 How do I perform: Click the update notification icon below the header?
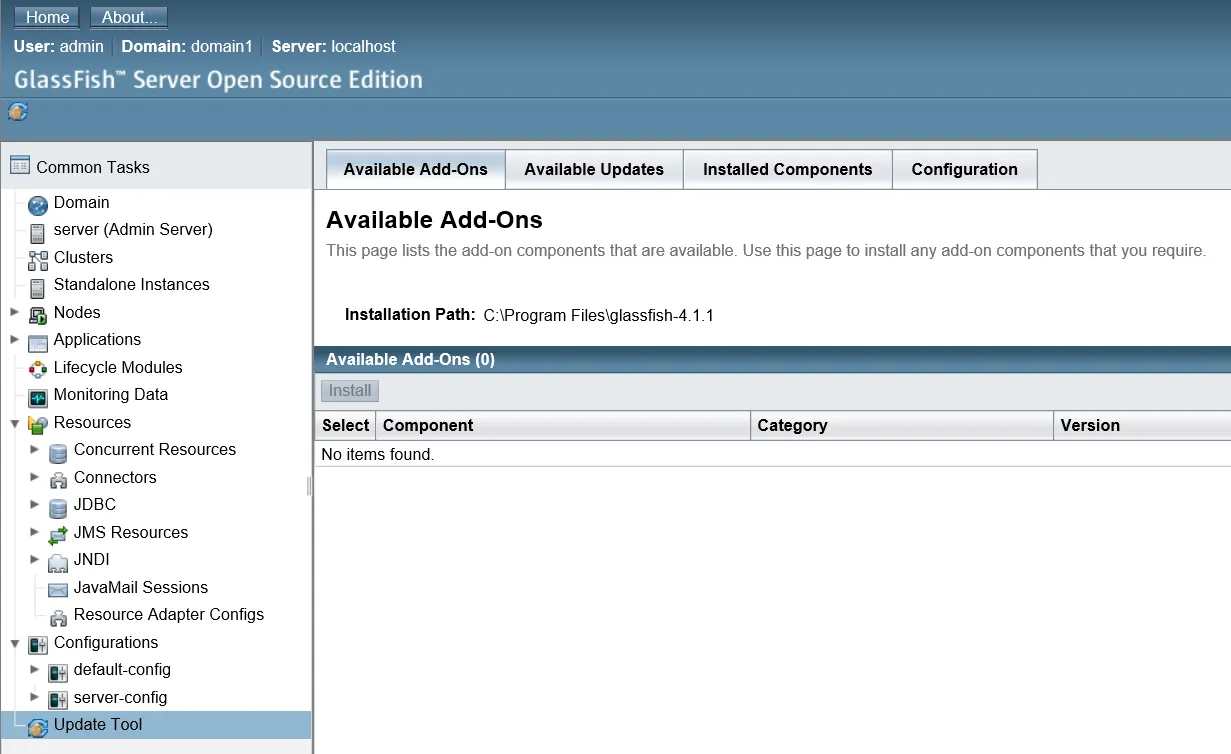pos(18,112)
